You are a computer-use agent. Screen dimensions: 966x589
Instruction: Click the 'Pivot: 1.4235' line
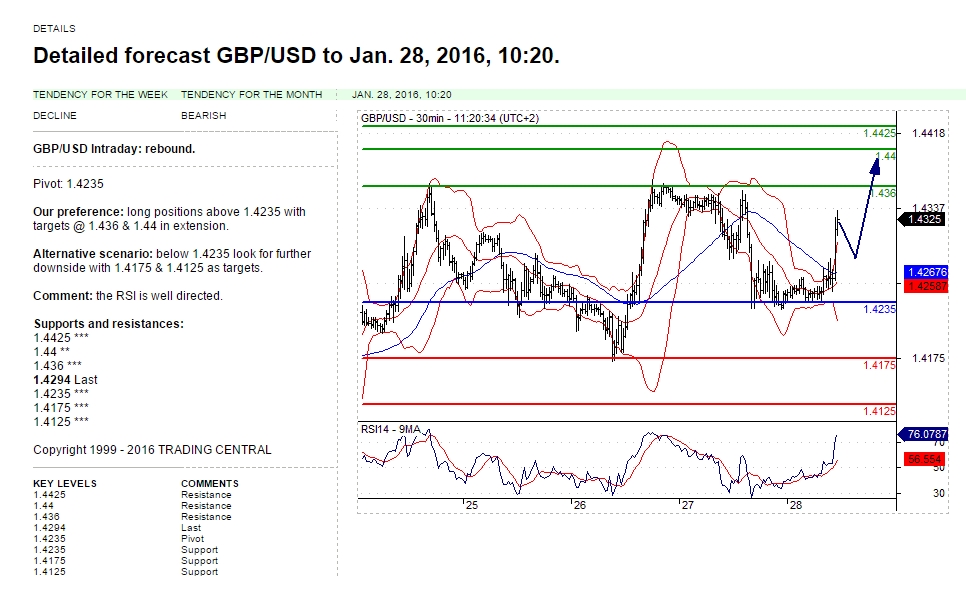point(68,184)
